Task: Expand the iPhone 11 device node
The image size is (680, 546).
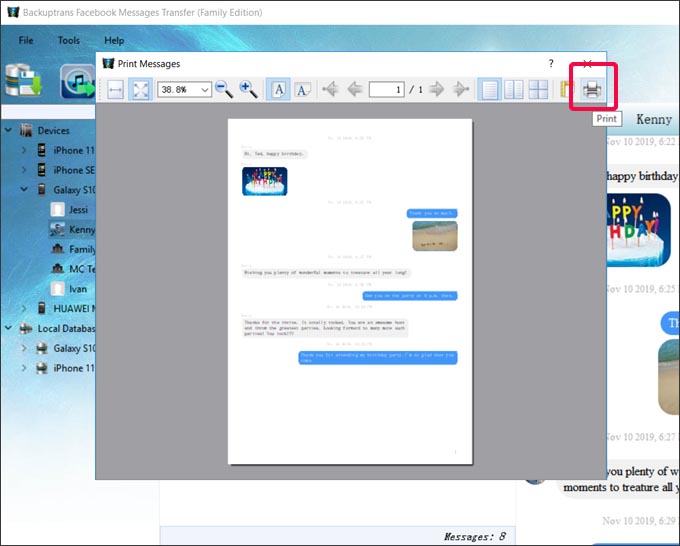Action: point(24,150)
